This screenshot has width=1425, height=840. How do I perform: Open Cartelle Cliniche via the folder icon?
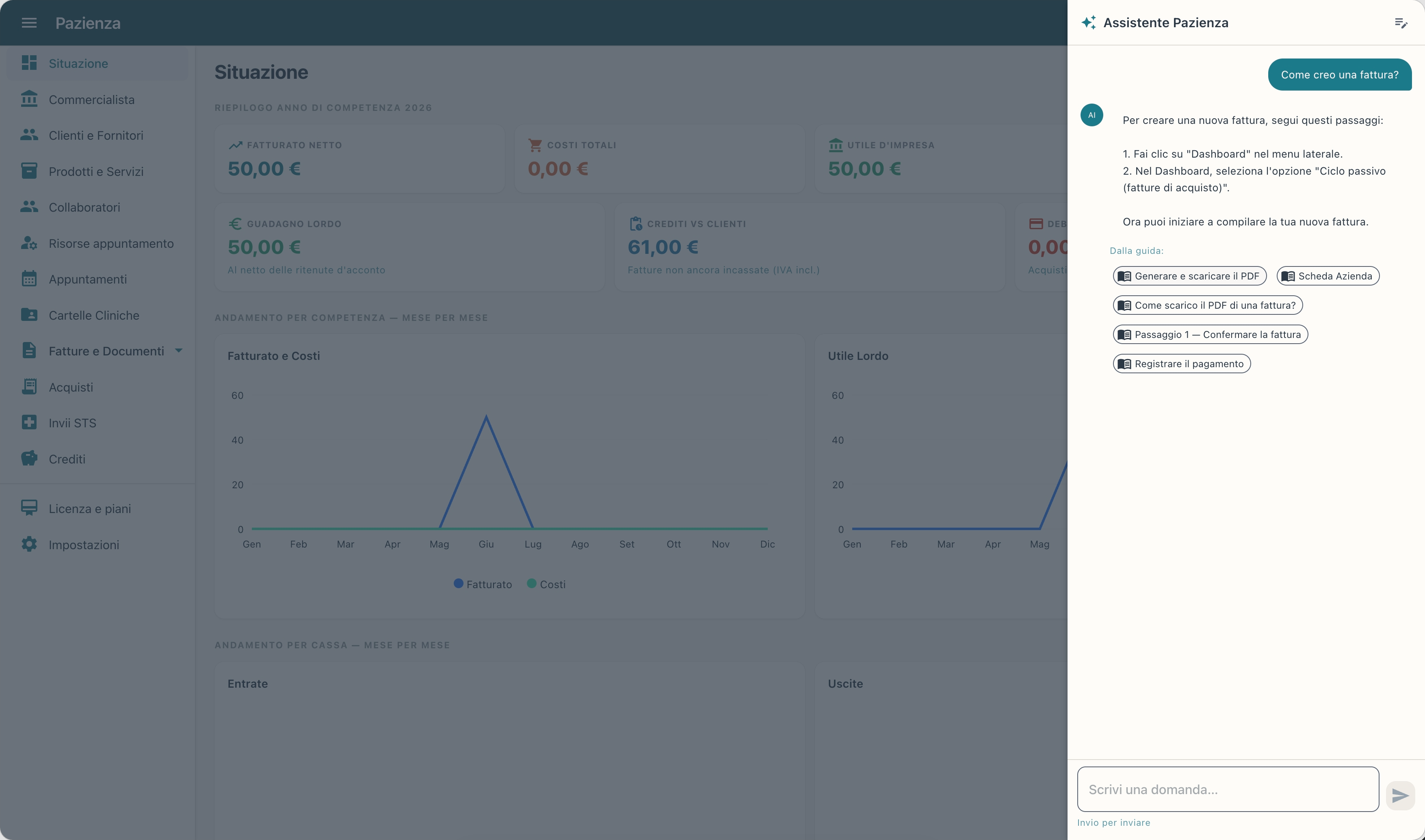29,315
